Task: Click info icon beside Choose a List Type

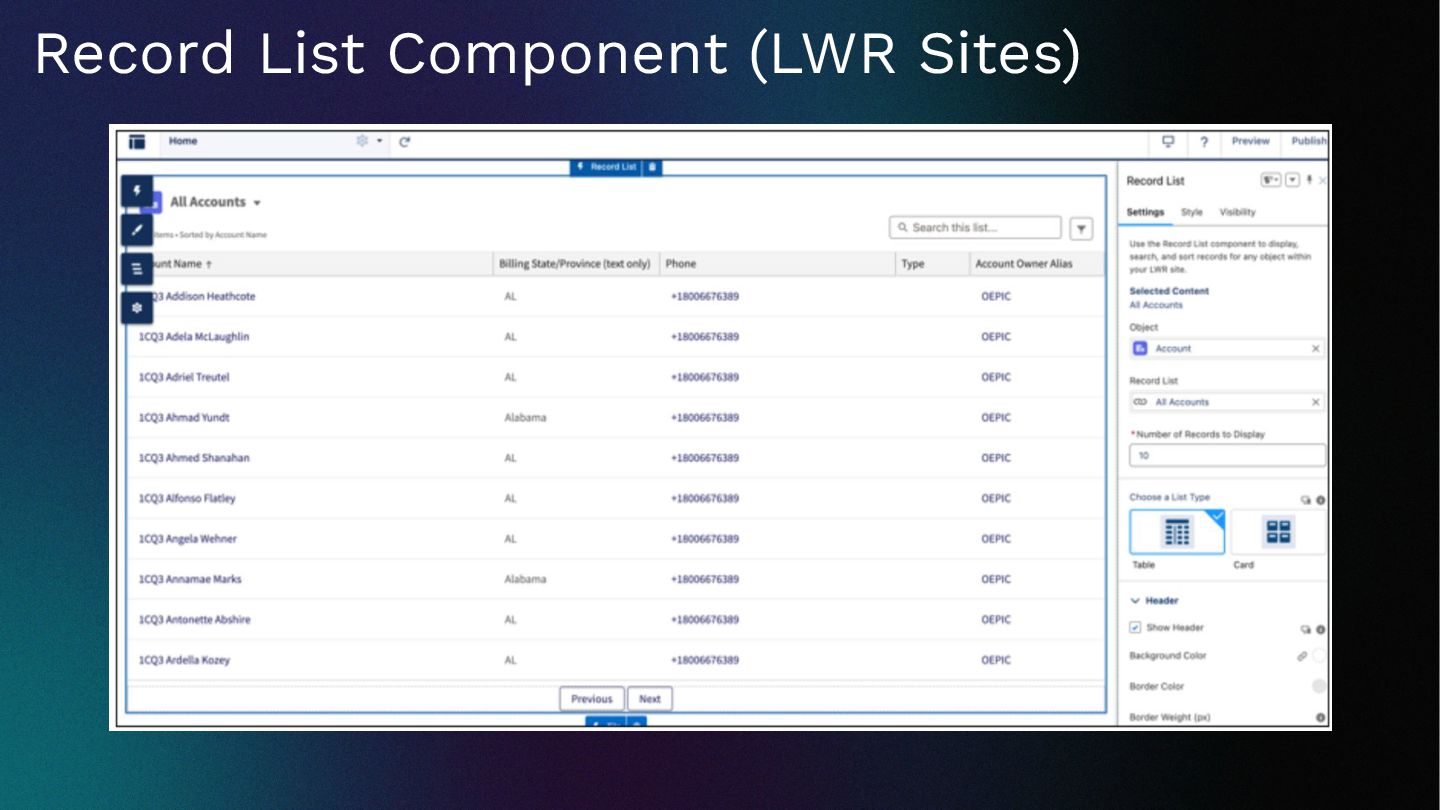Action: coord(1320,500)
